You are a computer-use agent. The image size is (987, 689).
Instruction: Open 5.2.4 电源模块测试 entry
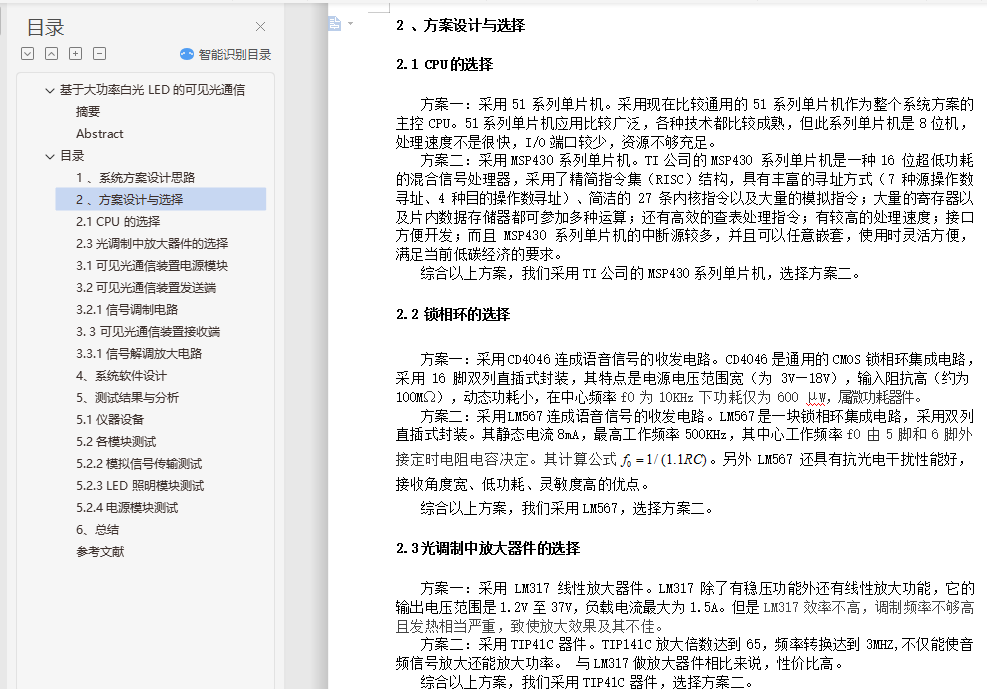(x=127, y=508)
